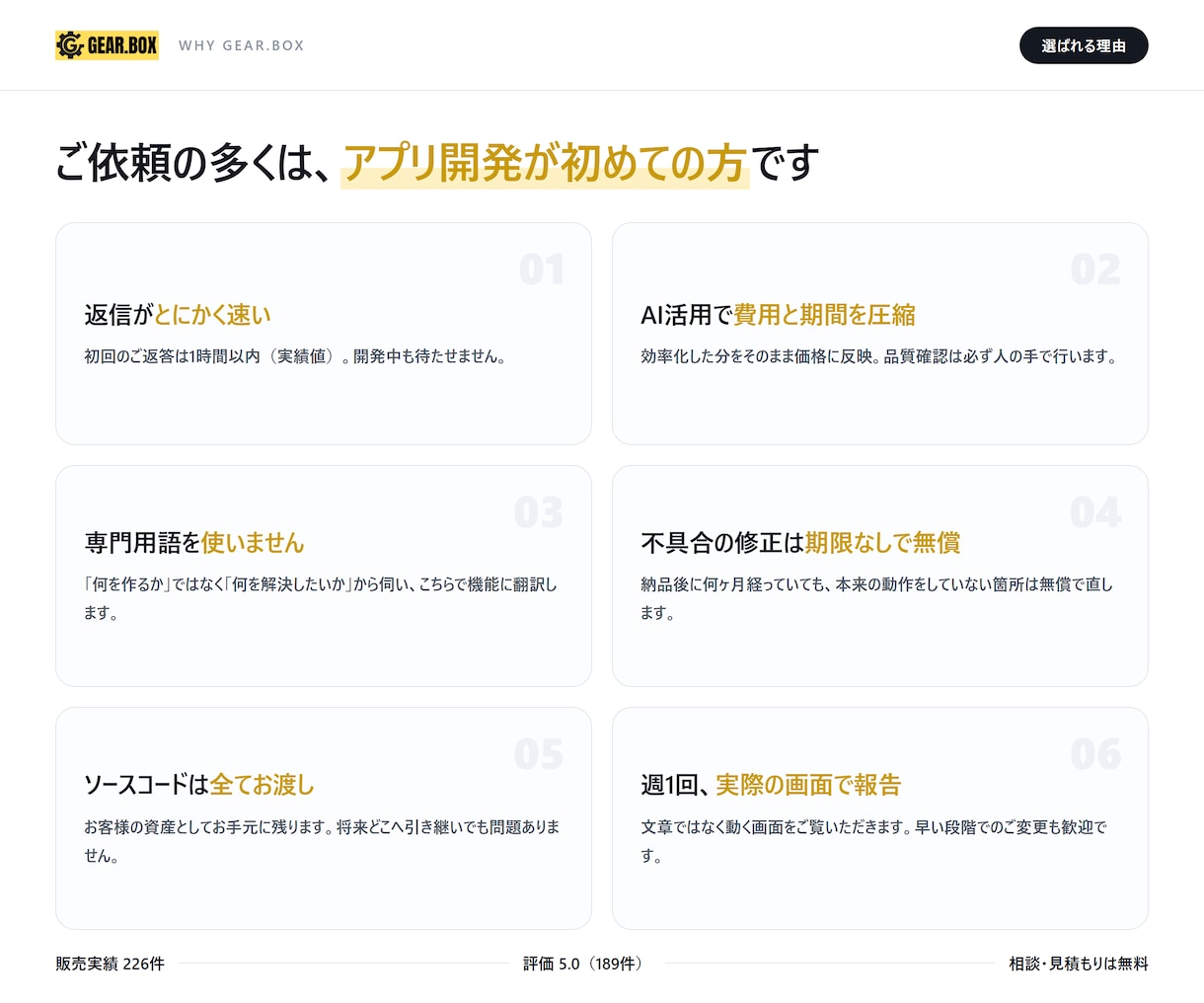1204x1003 pixels.
Task: Click the footer text 評価 5.0（189件）
Action: point(586,964)
